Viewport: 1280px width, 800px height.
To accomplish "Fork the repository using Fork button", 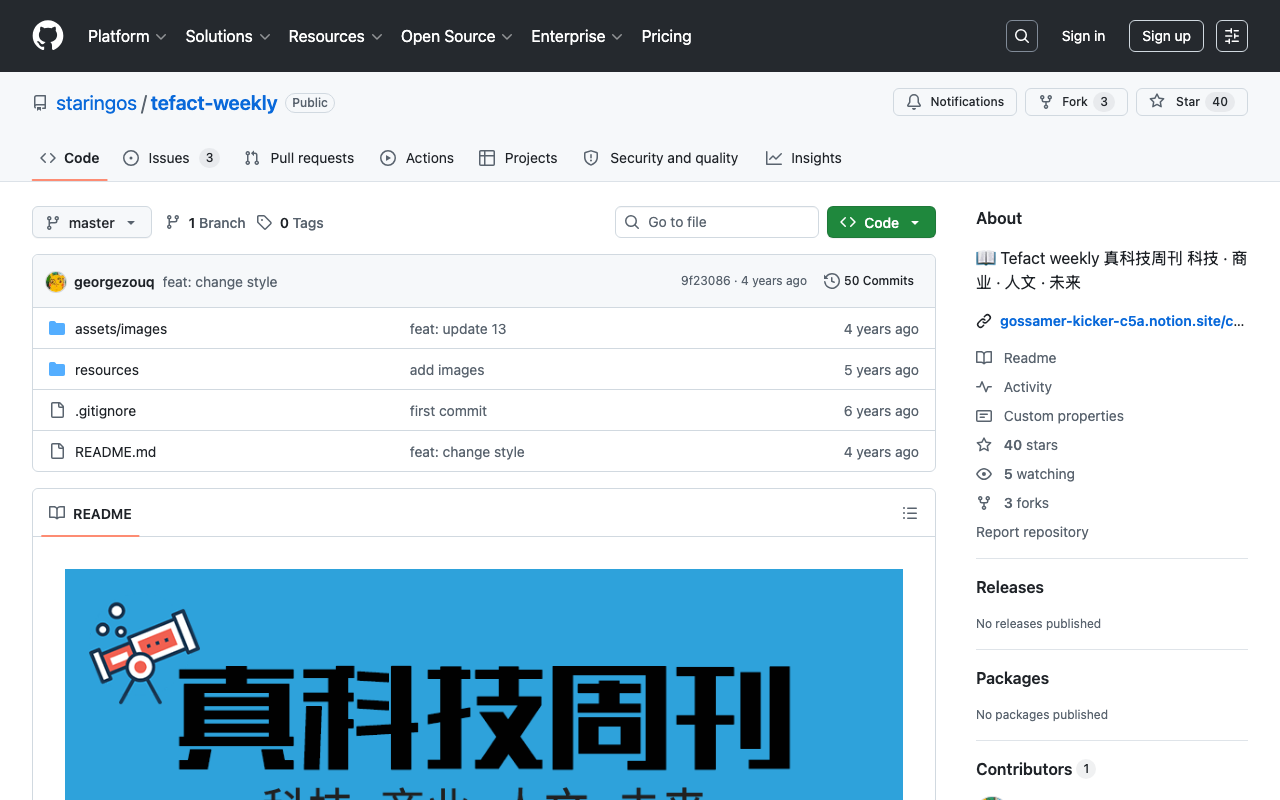I will [x=1077, y=102].
